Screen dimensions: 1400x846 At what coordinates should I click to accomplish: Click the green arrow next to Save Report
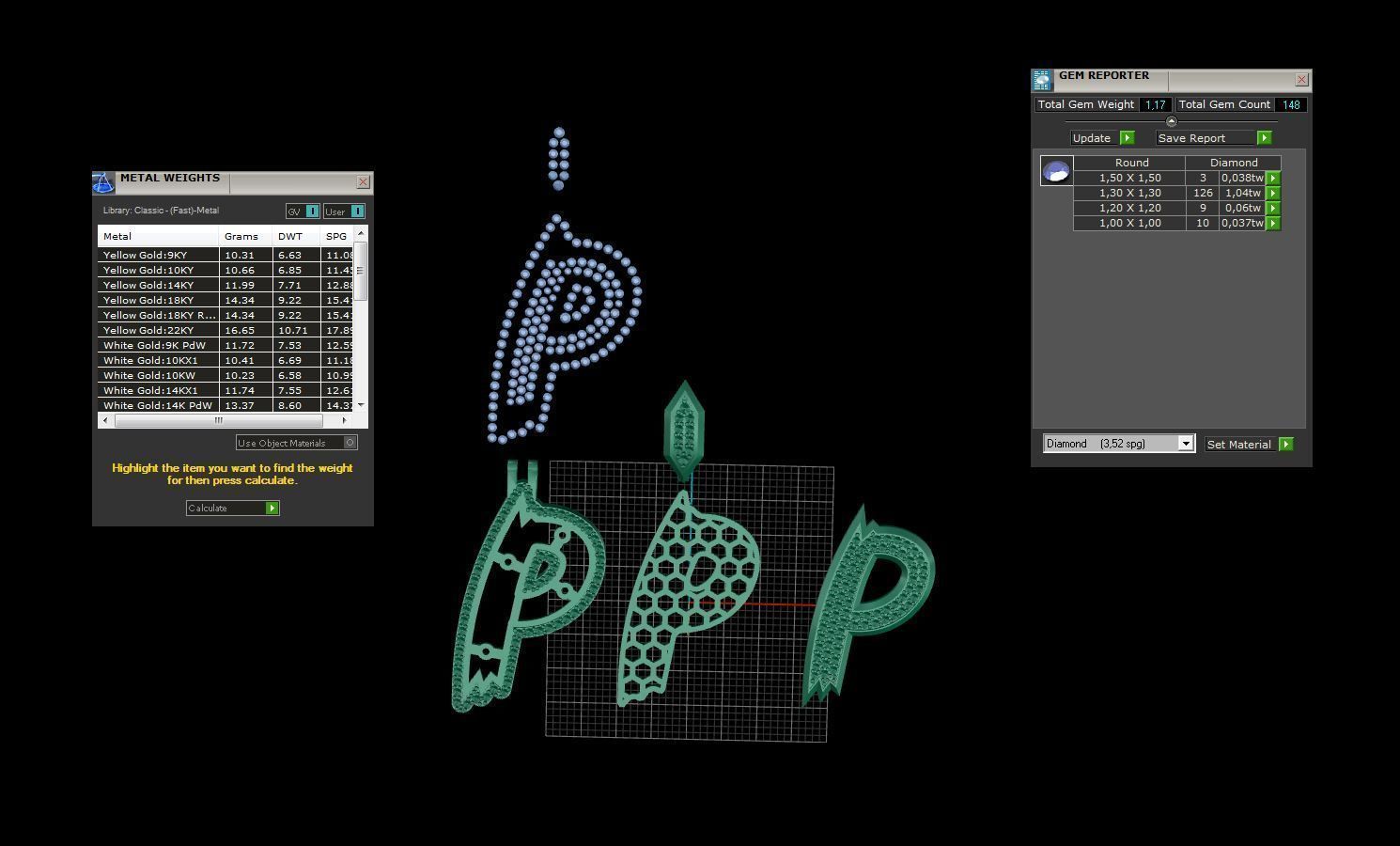point(1265,137)
